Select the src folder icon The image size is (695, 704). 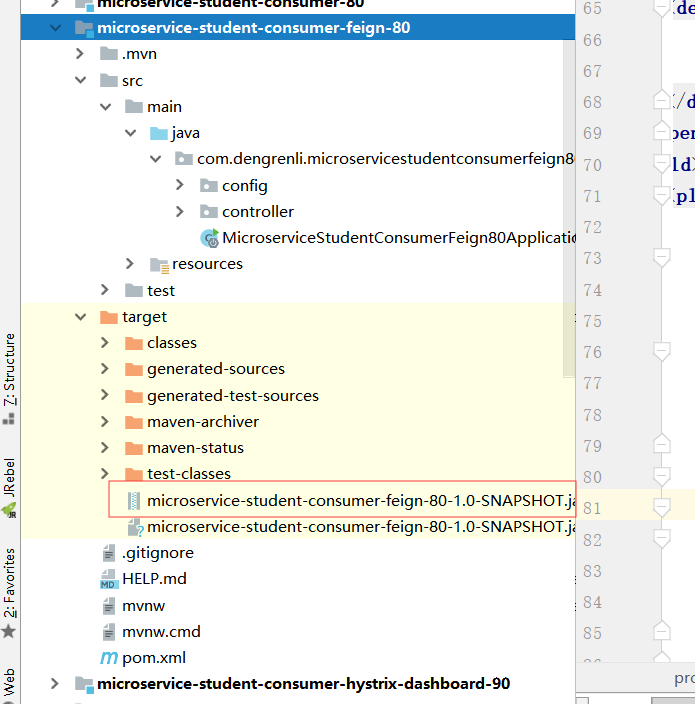pyautogui.click(x=109, y=80)
